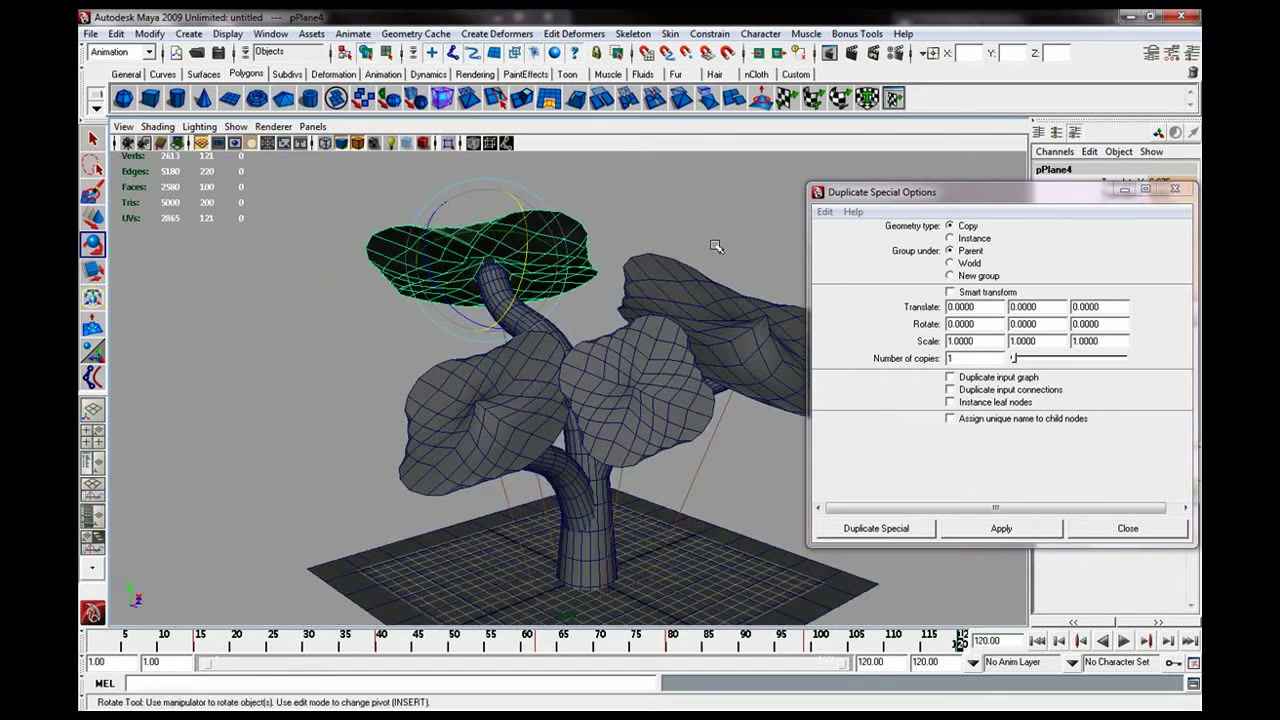Go to the start of playback range
Viewport: 1280px width, 720px height.
pos(1037,642)
